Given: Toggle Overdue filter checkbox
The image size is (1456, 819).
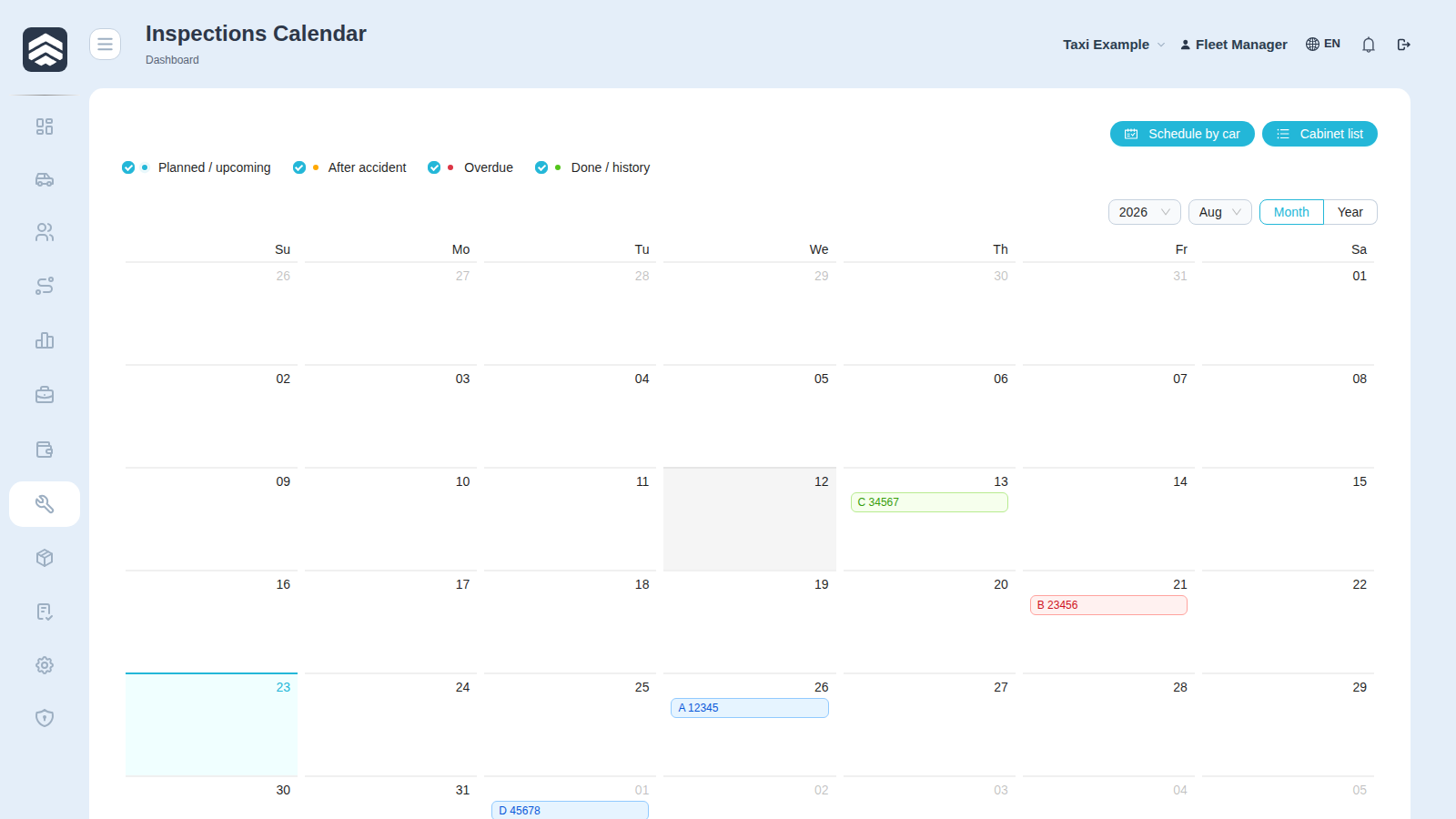Looking at the screenshot, I should [x=434, y=167].
